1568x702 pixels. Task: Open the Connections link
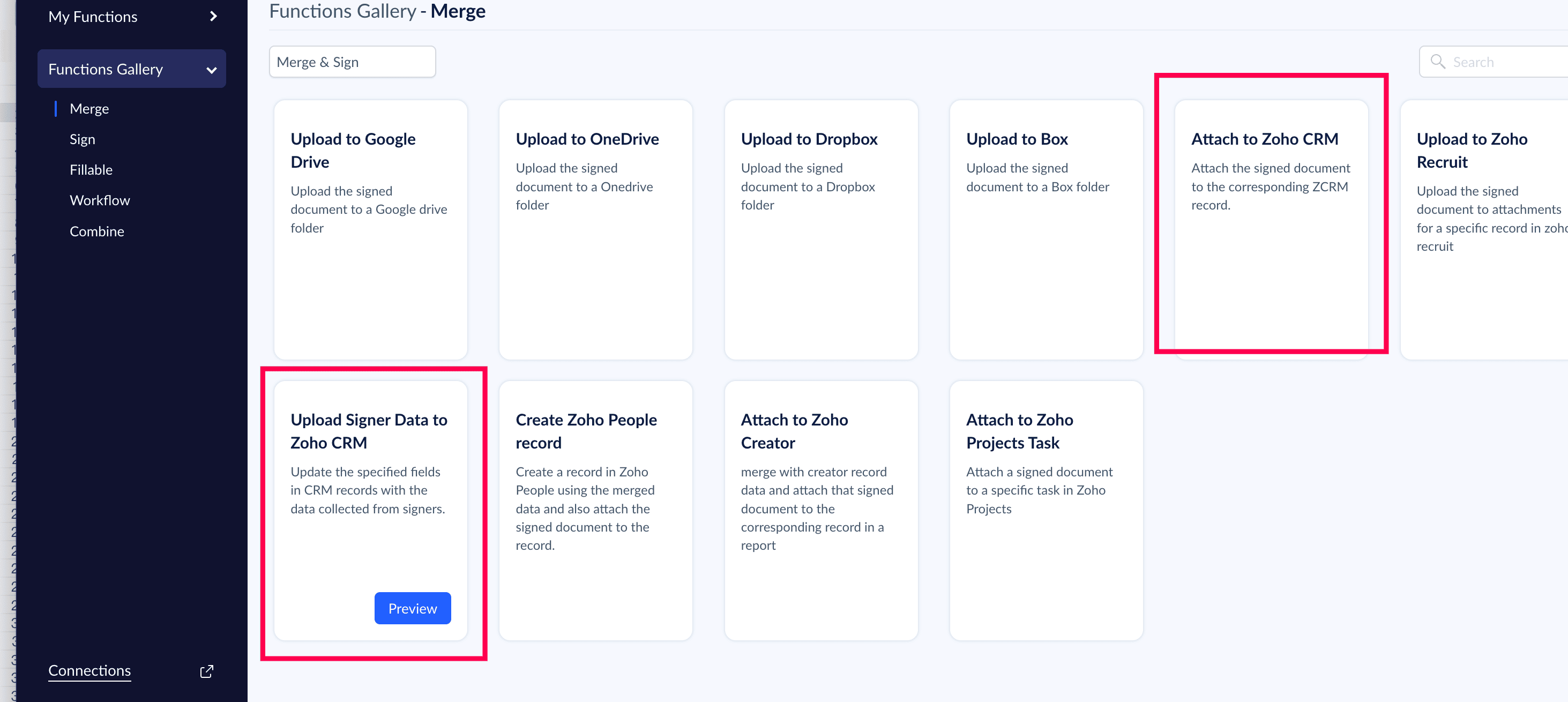pyautogui.click(x=89, y=670)
